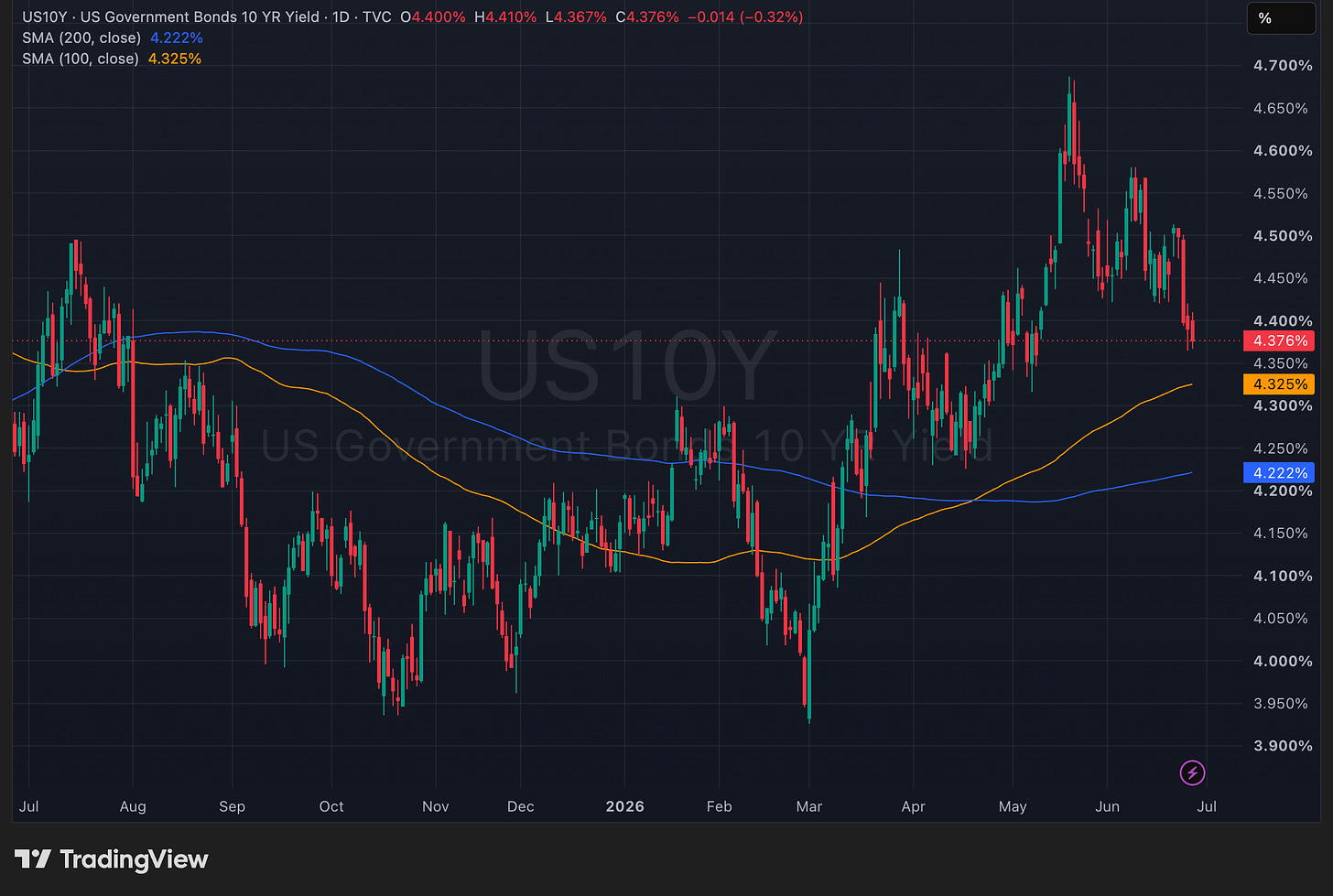1333x896 pixels.
Task: Click the 4.600% price axis label
Action: tap(1283, 150)
